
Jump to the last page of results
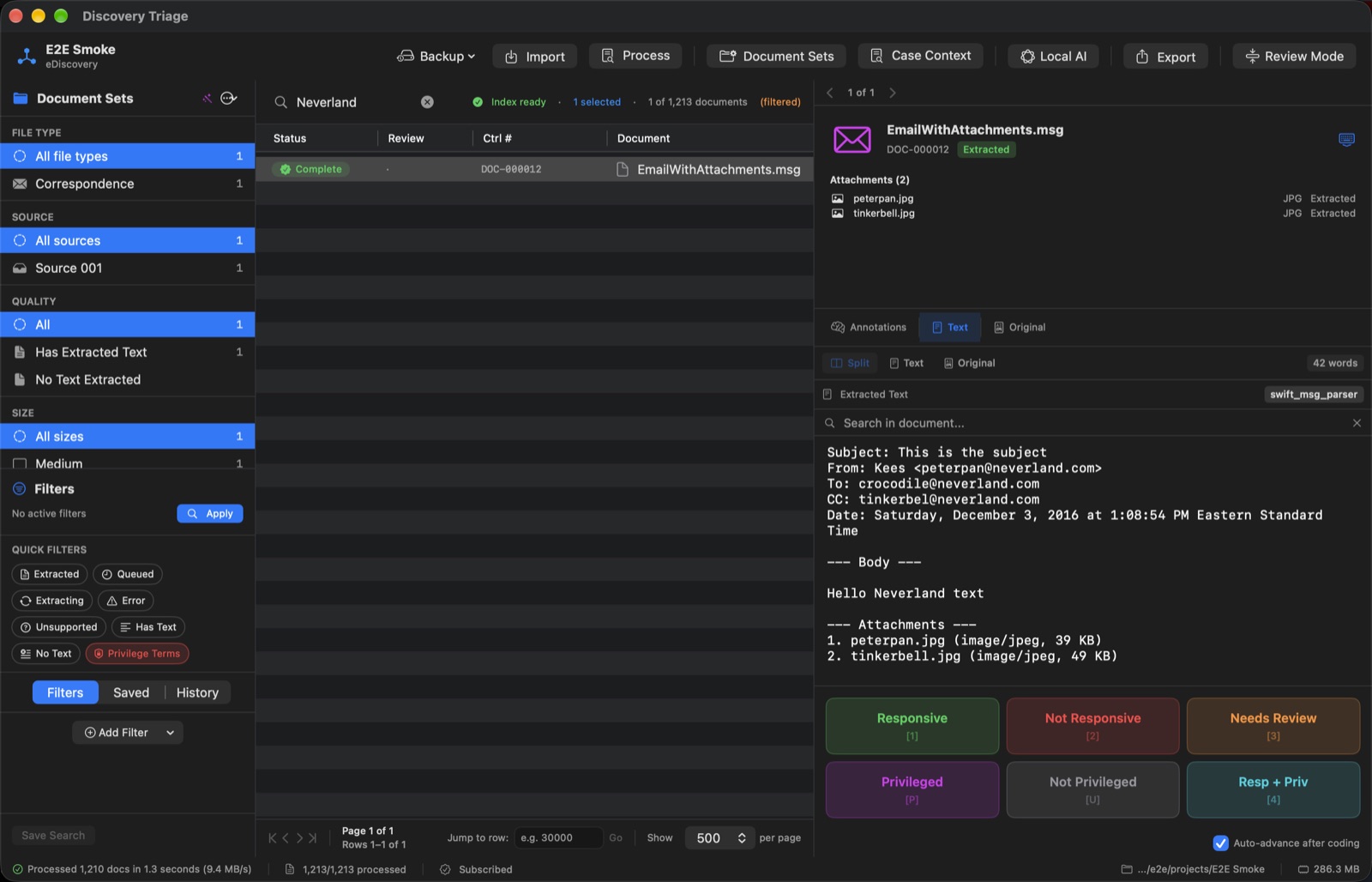(313, 838)
